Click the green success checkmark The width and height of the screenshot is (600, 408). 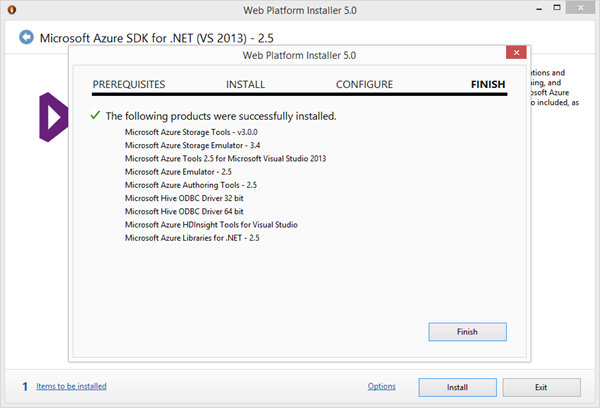(95, 116)
